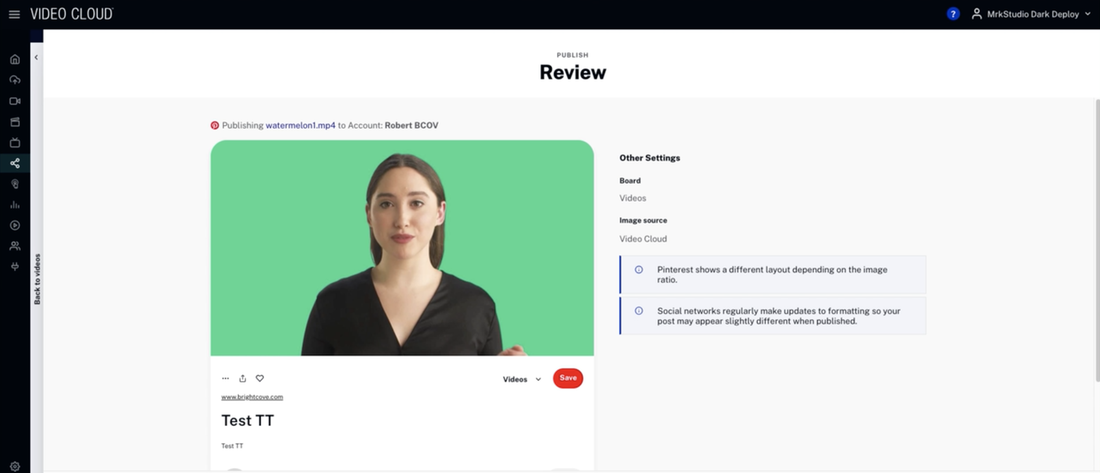Open the Analytics bar chart icon
Image resolution: width=1100 pixels, height=473 pixels.
pyautogui.click(x=15, y=205)
